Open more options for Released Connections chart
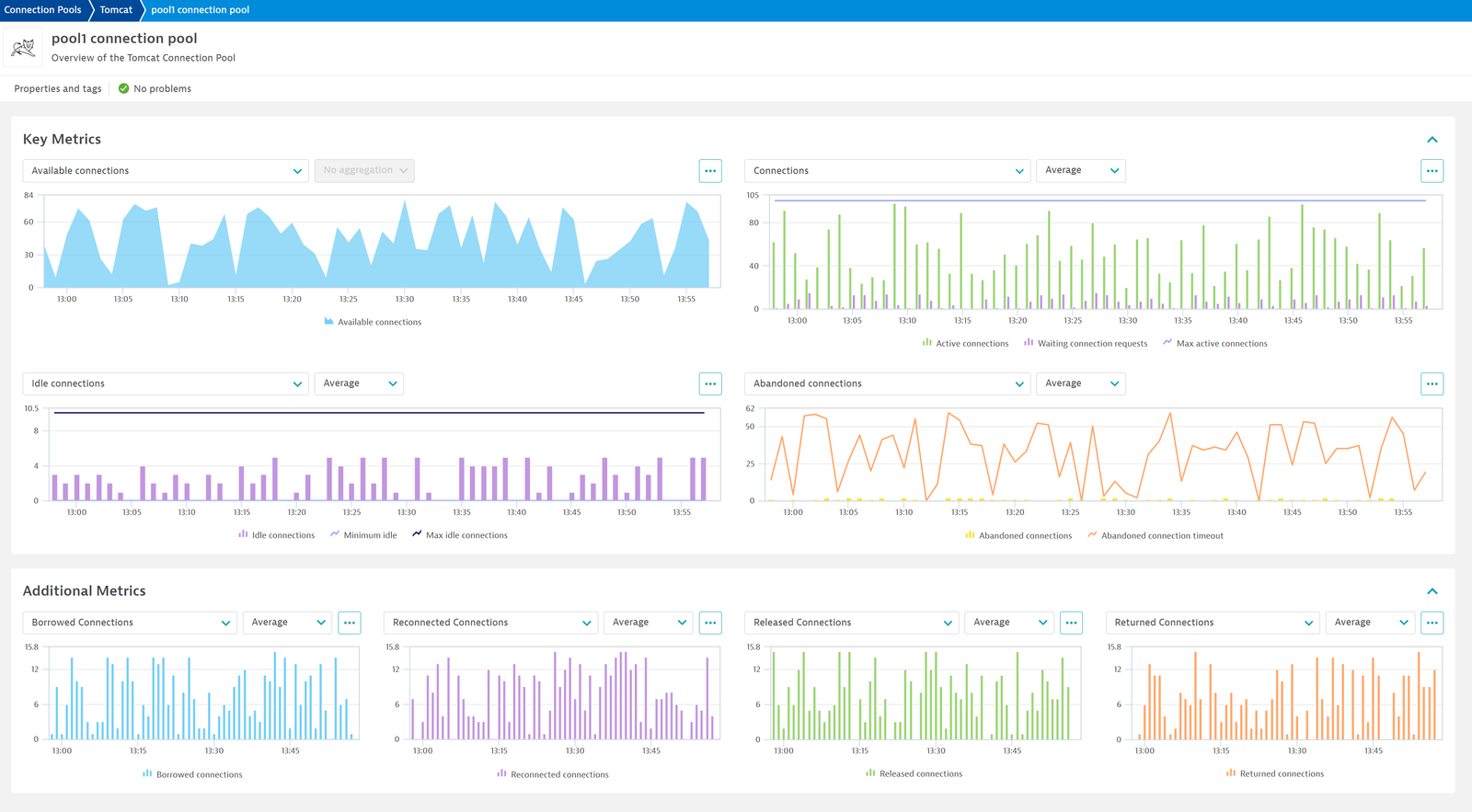 [x=1071, y=623]
